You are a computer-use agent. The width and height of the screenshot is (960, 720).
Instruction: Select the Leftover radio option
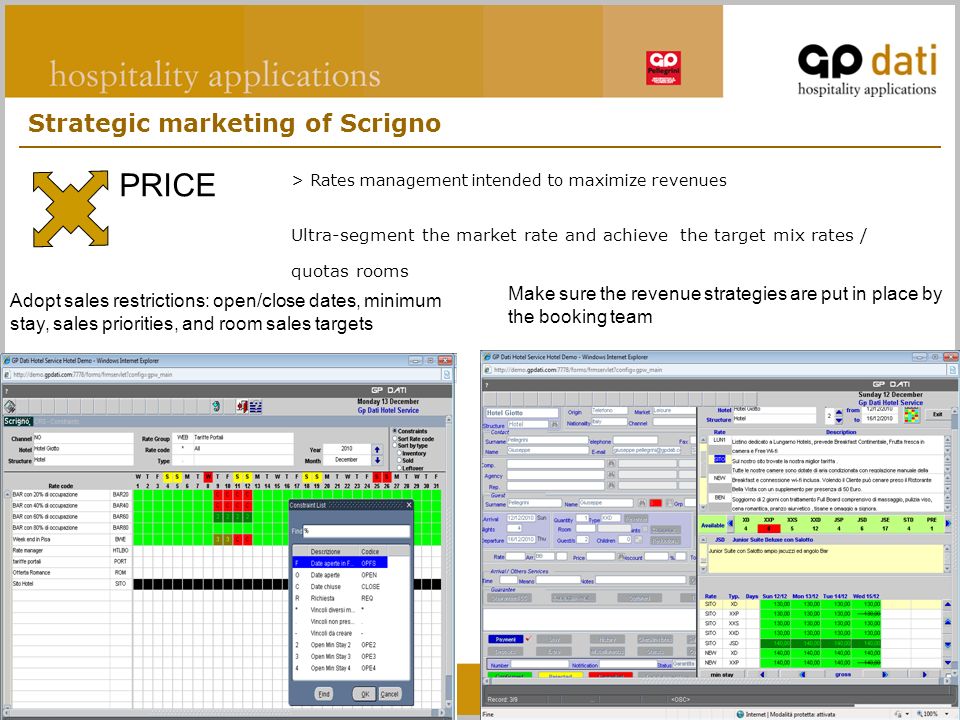[399, 468]
